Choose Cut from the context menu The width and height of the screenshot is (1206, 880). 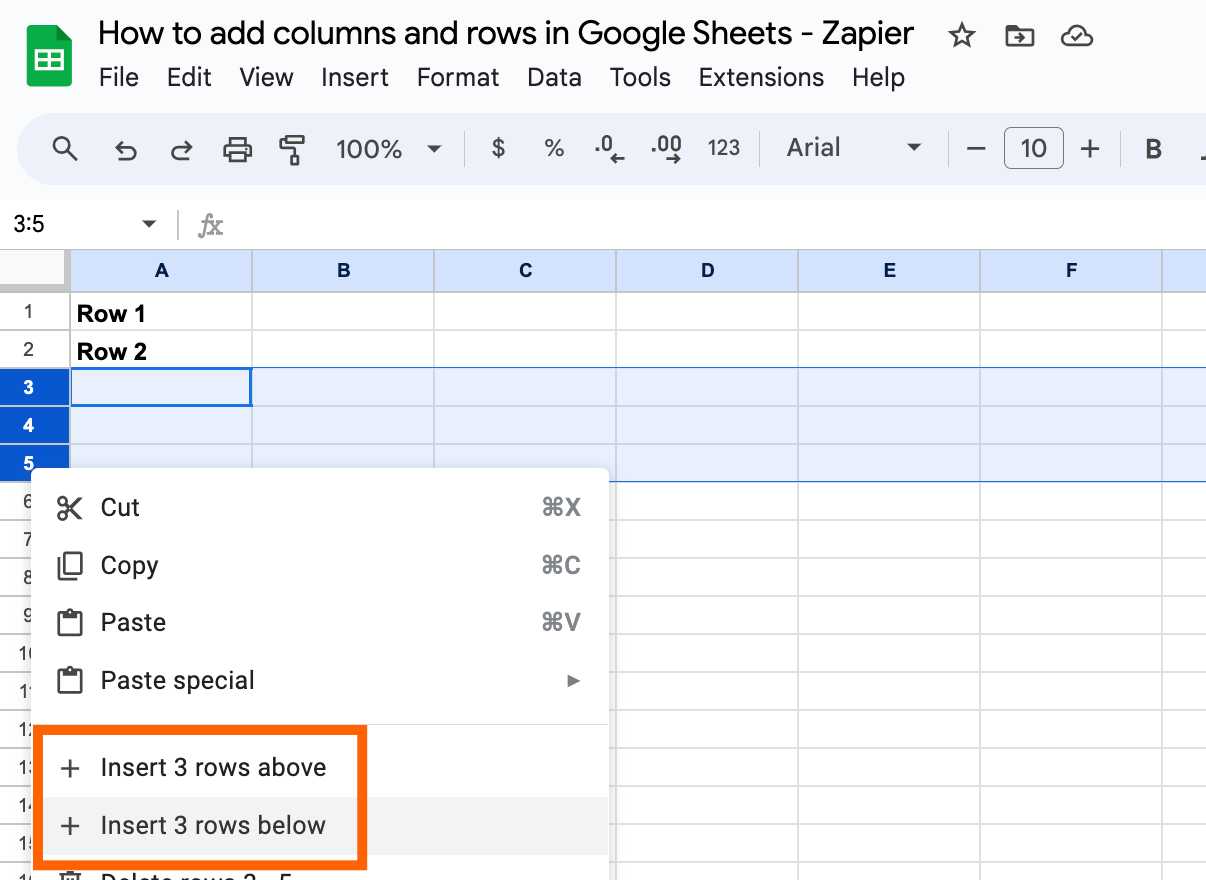point(320,508)
